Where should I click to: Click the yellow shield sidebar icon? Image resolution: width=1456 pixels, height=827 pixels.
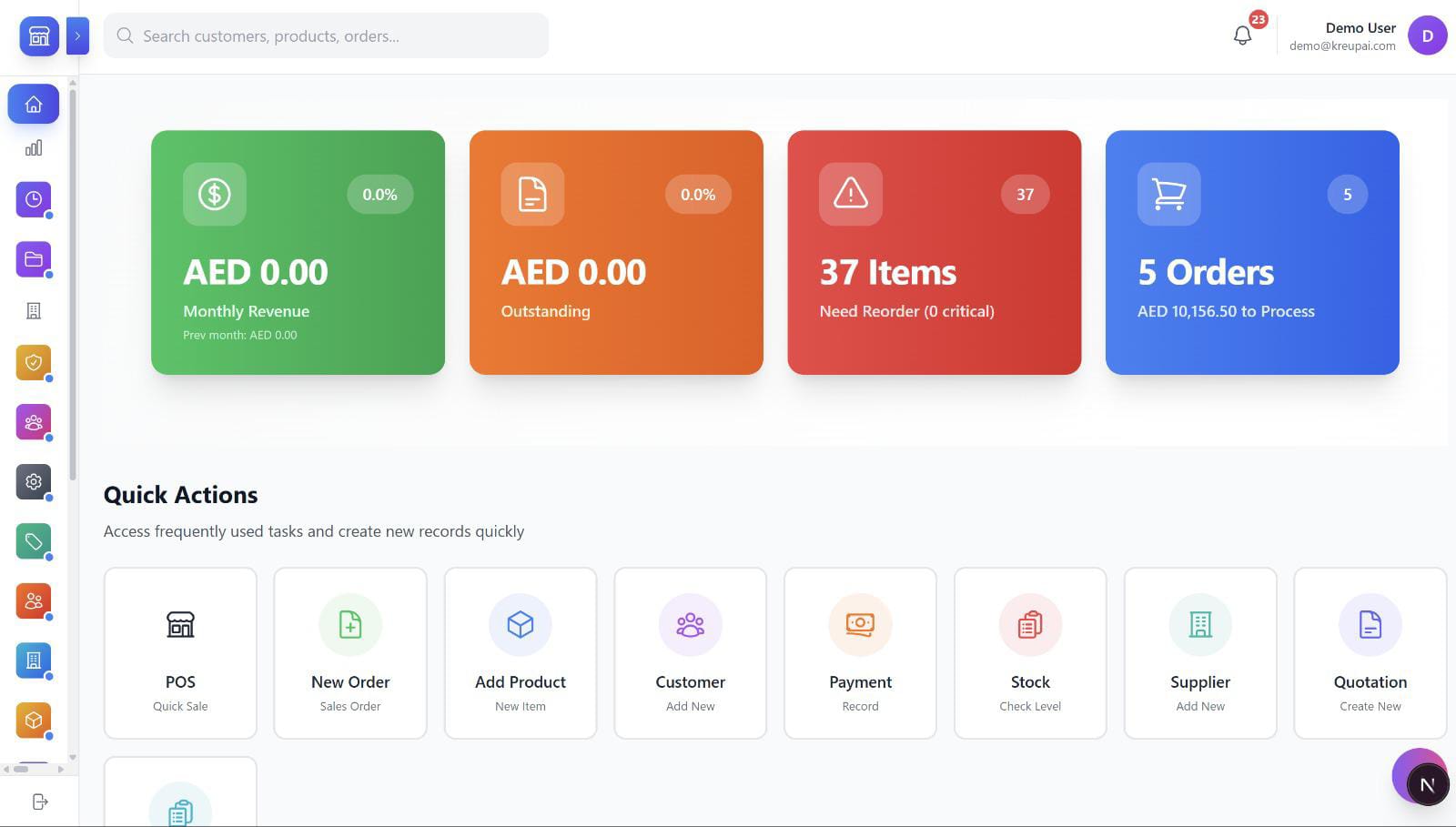pos(34,362)
